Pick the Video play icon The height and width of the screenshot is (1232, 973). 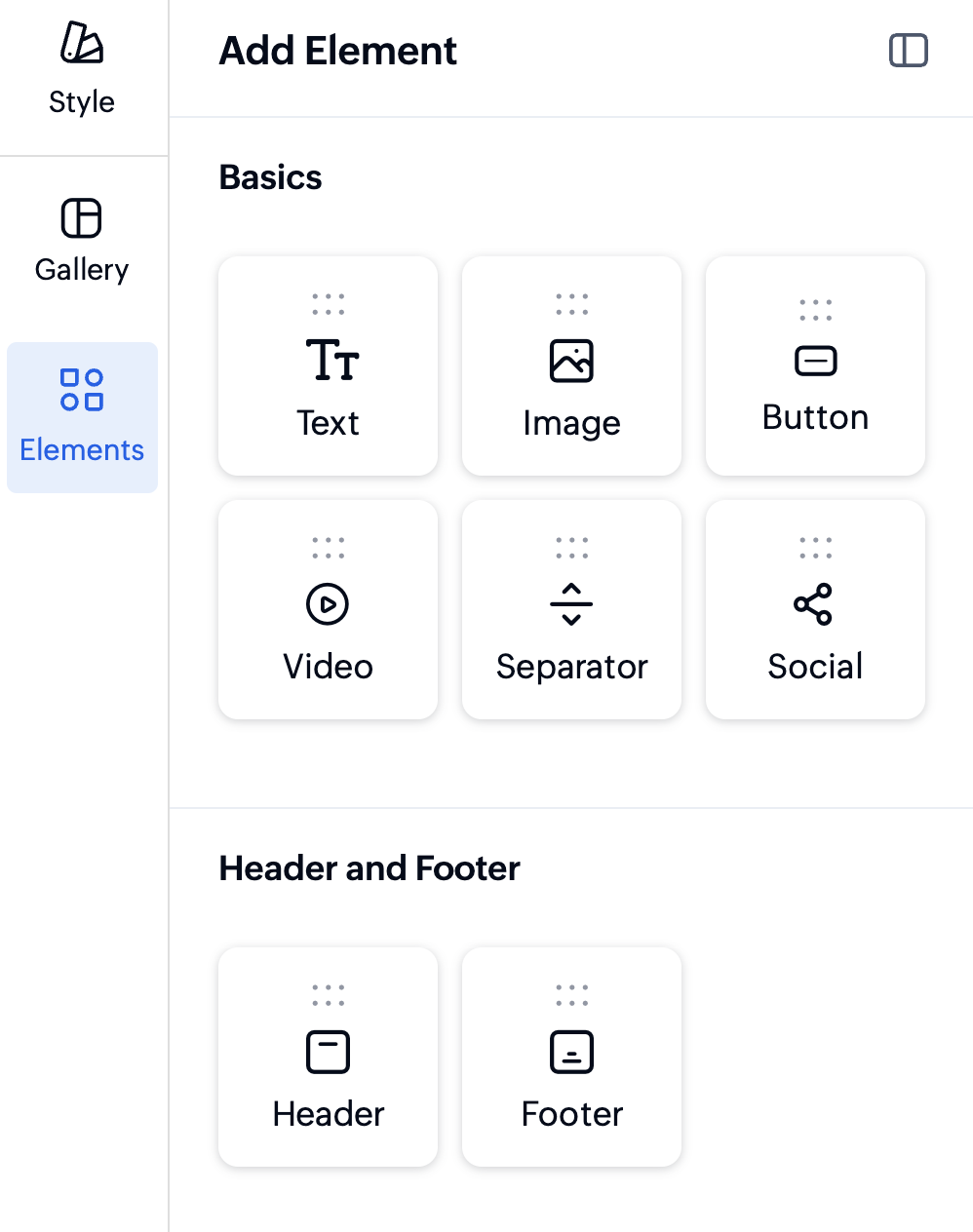(x=328, y=603)
